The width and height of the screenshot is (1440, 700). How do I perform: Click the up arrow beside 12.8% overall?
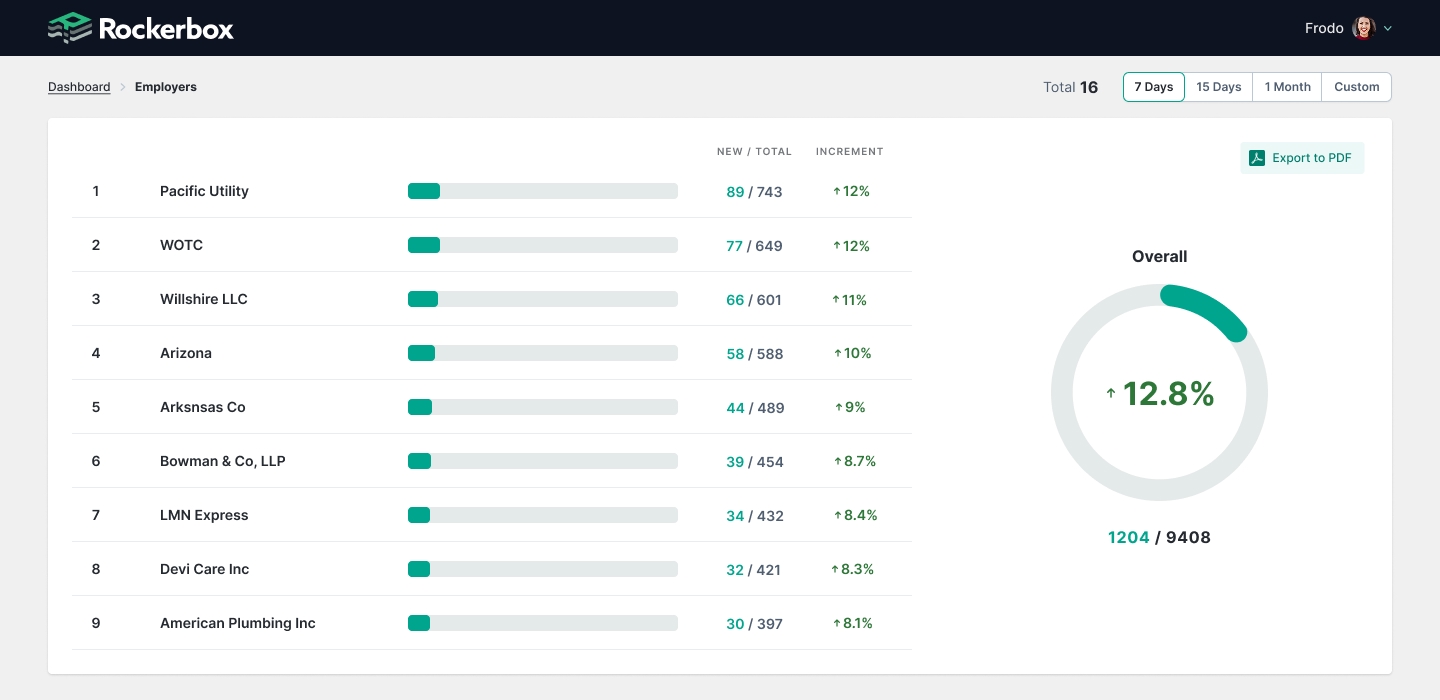pyautogui.click(x=1110, y=394)
